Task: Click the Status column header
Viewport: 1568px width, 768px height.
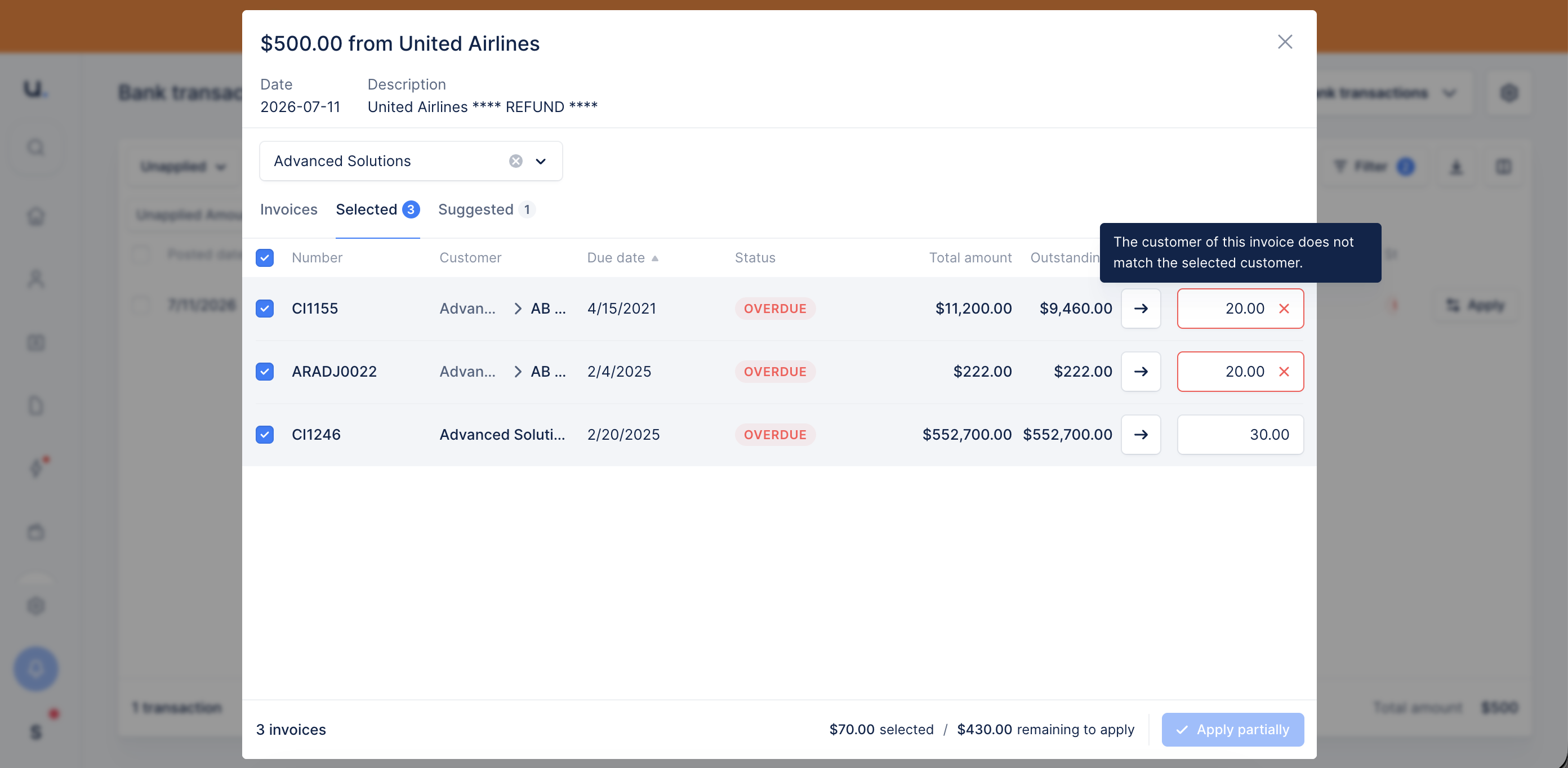Action: click(x=755, y=258)
